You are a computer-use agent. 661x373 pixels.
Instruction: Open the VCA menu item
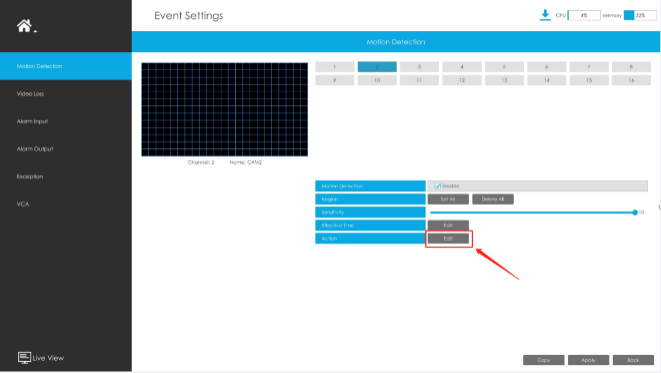pos(23,204)
